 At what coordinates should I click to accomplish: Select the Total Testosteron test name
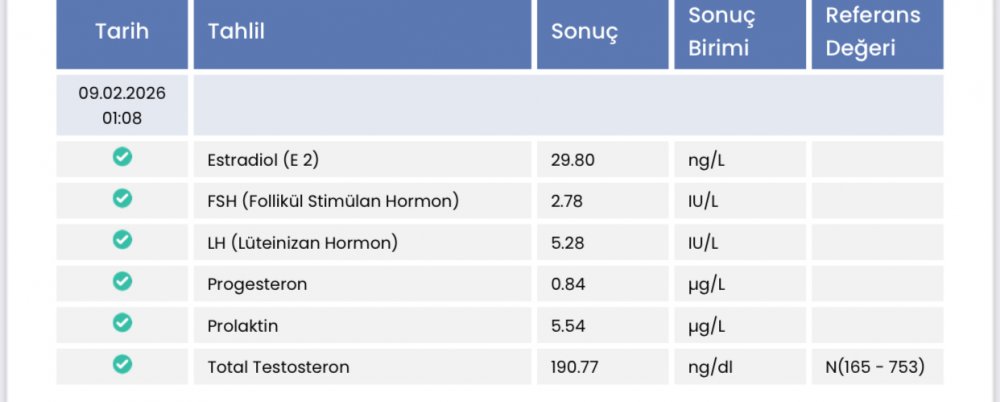[278, 368]
